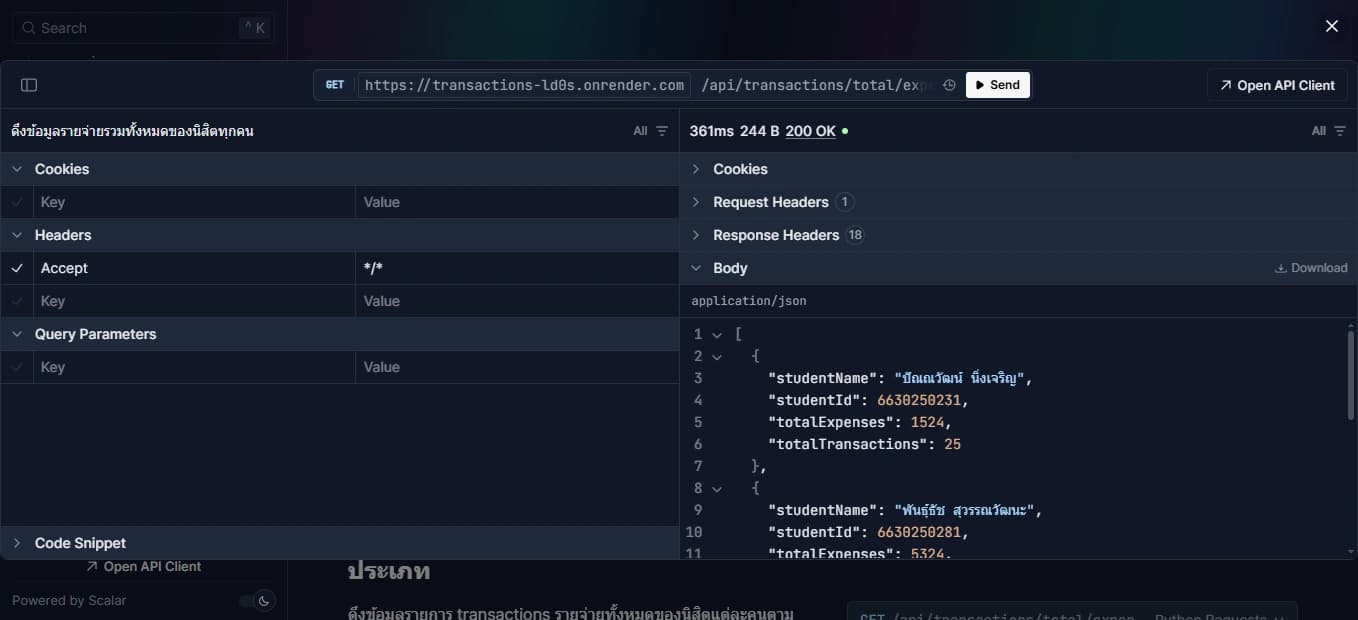This screenshot has height=620, width=1358.
Task: Toggle the sidebar panel icon
Action: coord(29,84)
